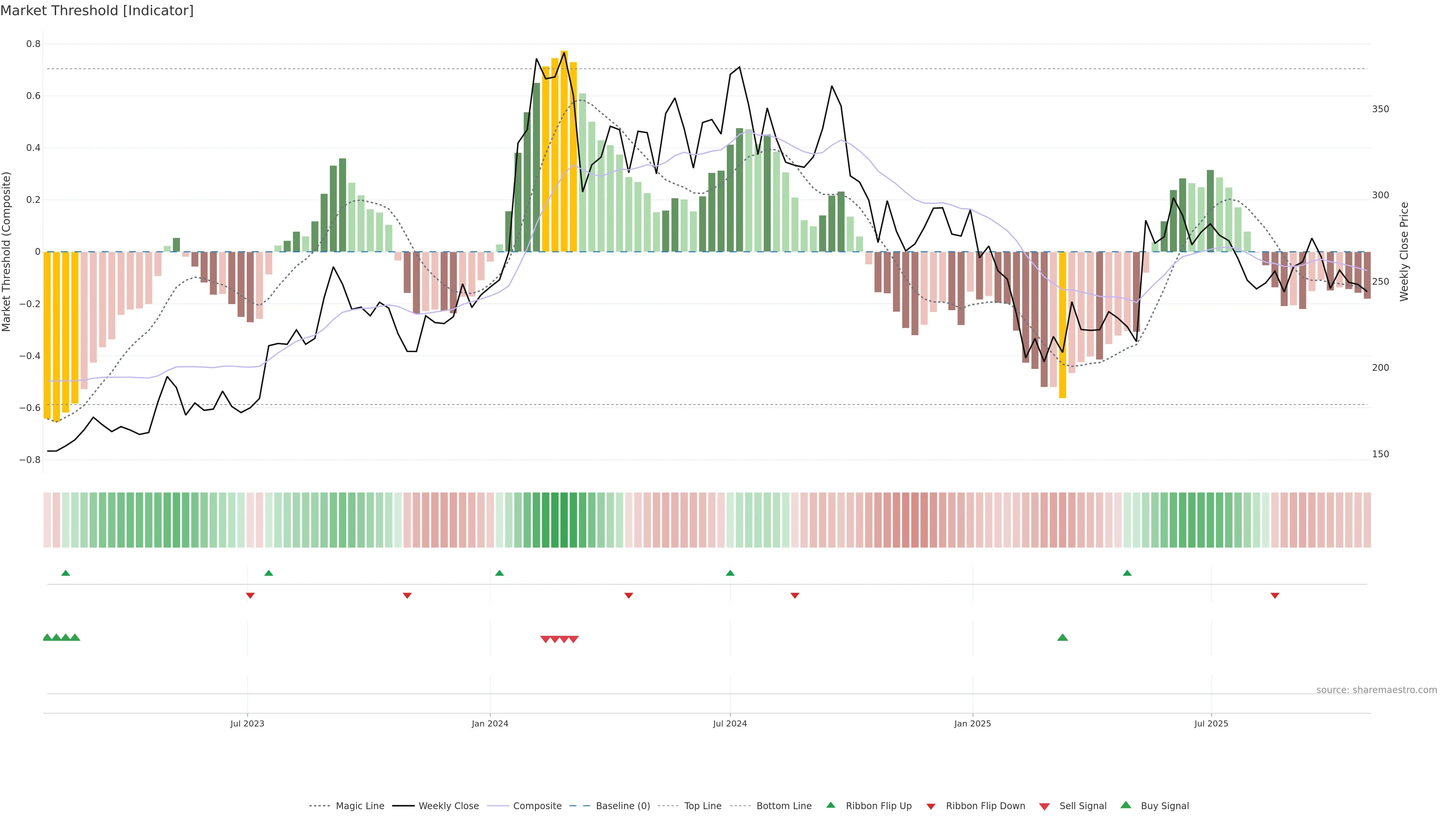The image size is (1456, 819).
Task: Click the green ribbon flip up at Jan 2024
Action: click(499, 573)
